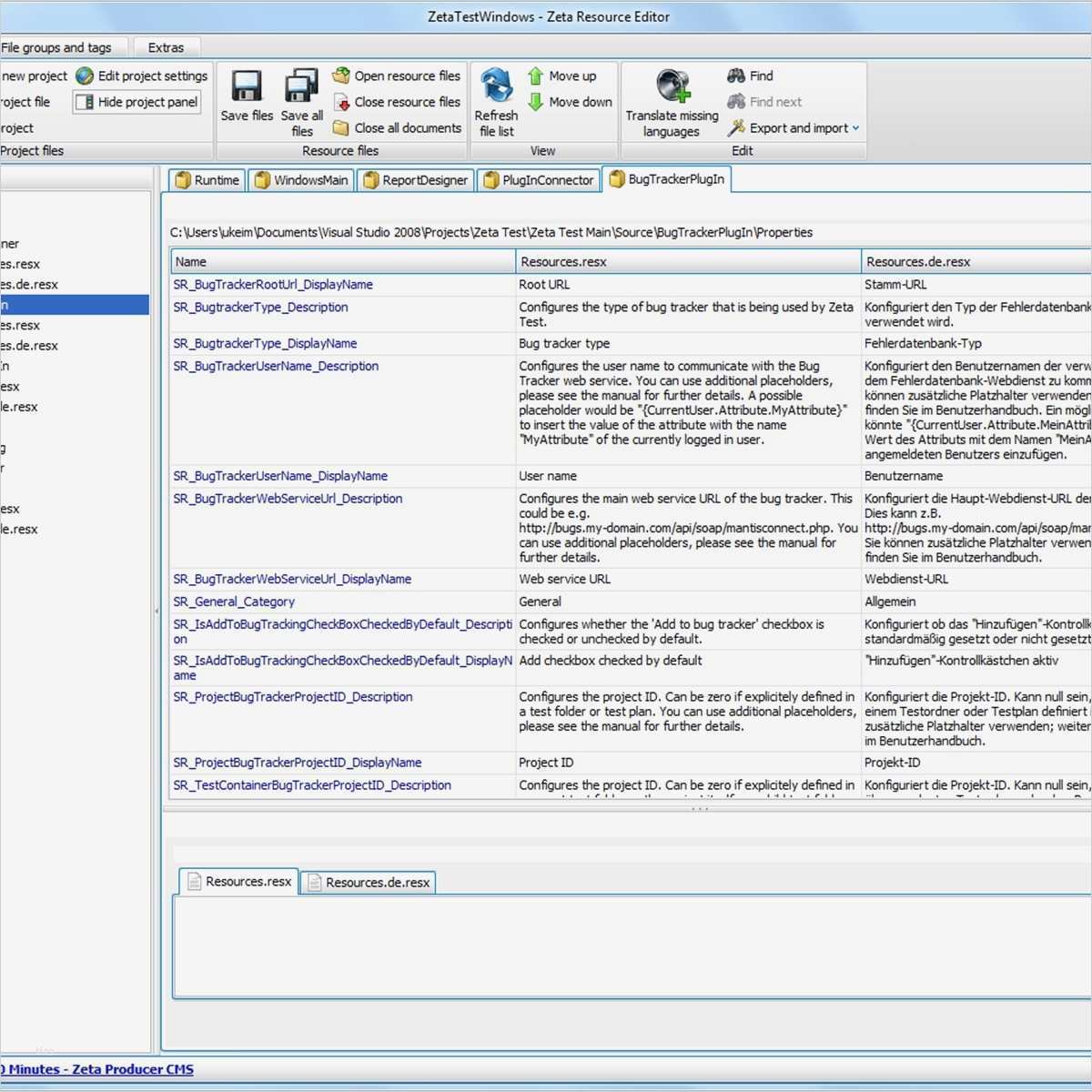This screenshot has height=1092, width=1092.
Task: Select the SR_General_Category row name
Action: coord(234,602)
